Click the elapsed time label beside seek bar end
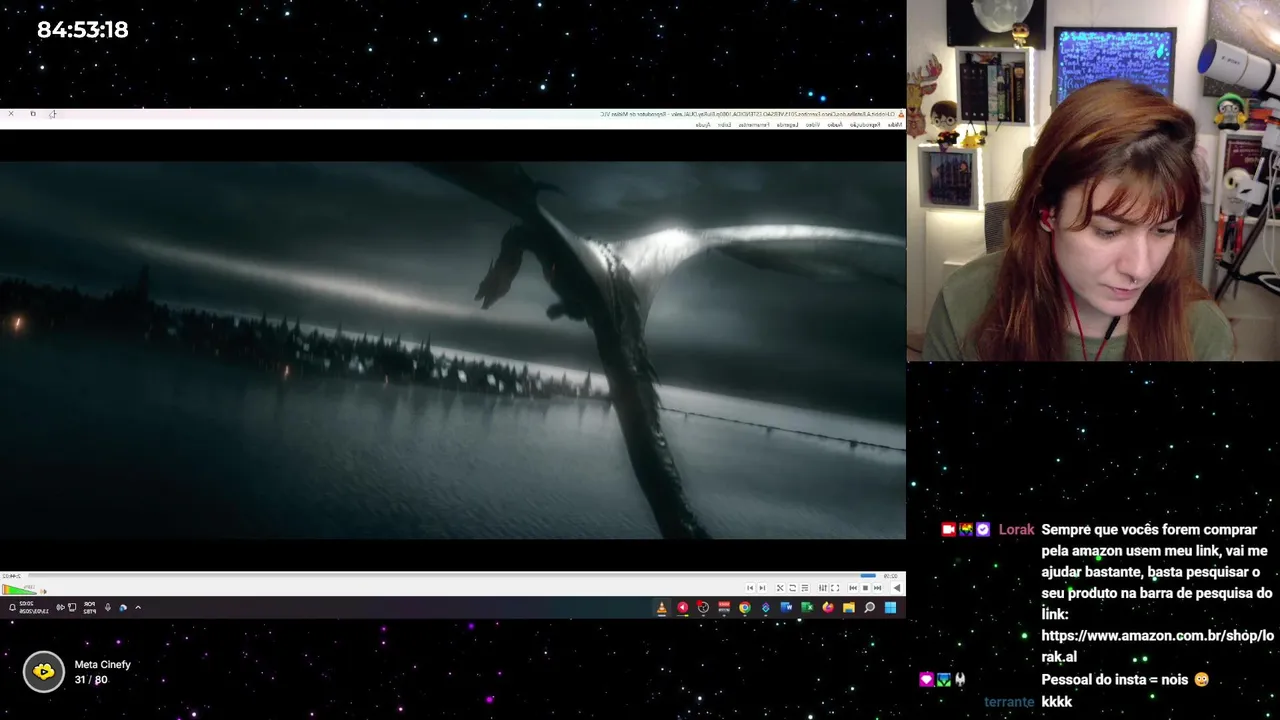The width and height of the screenshot is (1280, 720). pos(890,576)
